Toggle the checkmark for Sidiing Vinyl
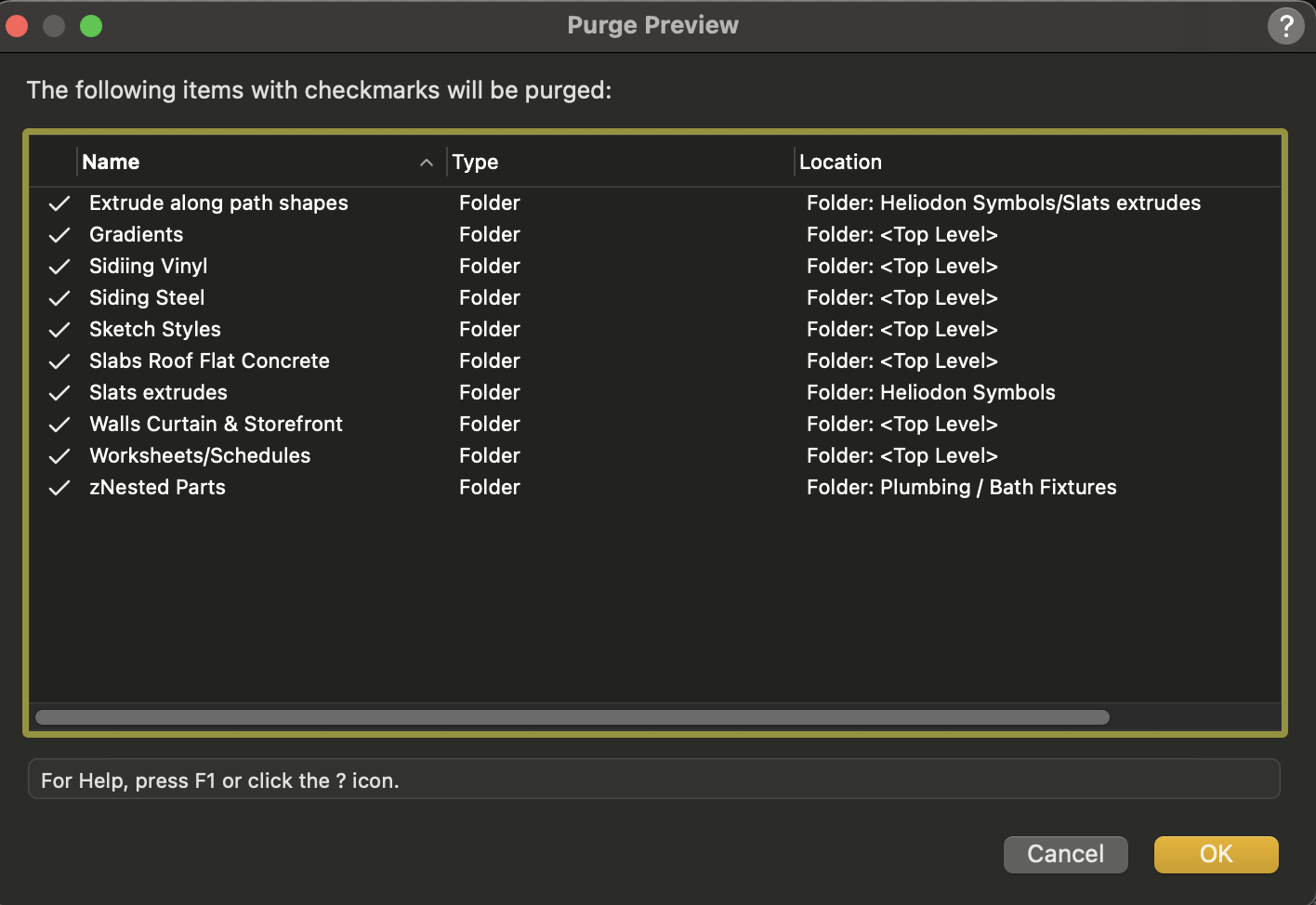The height and width of the screenshot is (905, 1316). (59, 266)
